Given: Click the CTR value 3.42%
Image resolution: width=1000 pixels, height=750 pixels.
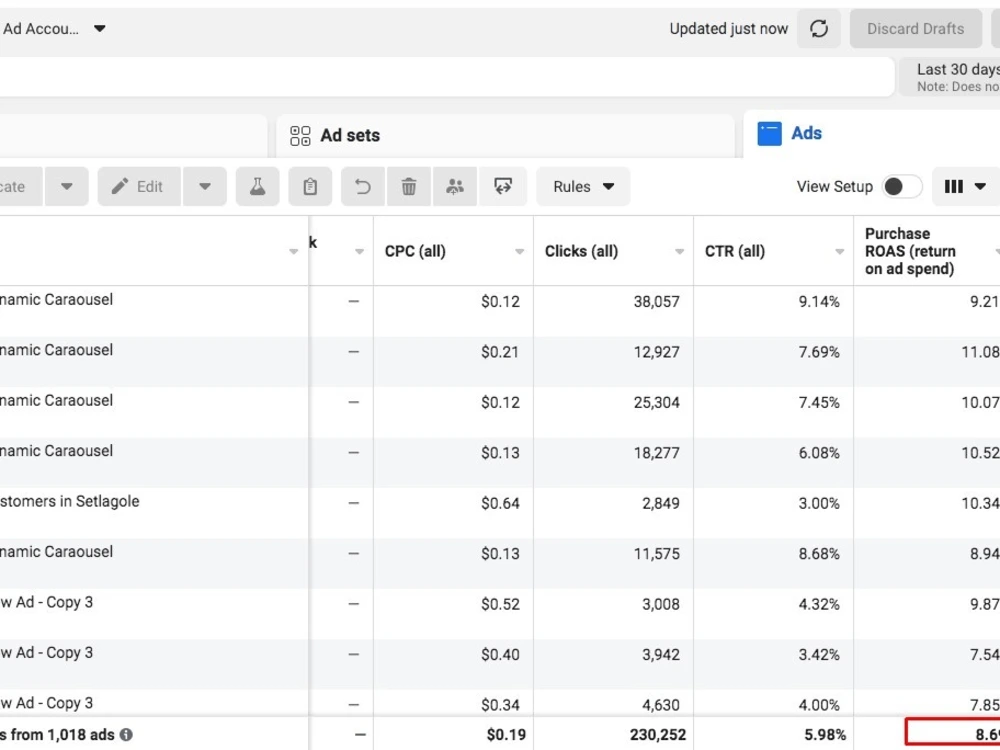Looking at the screenshot, I should [x=819, y=654].
